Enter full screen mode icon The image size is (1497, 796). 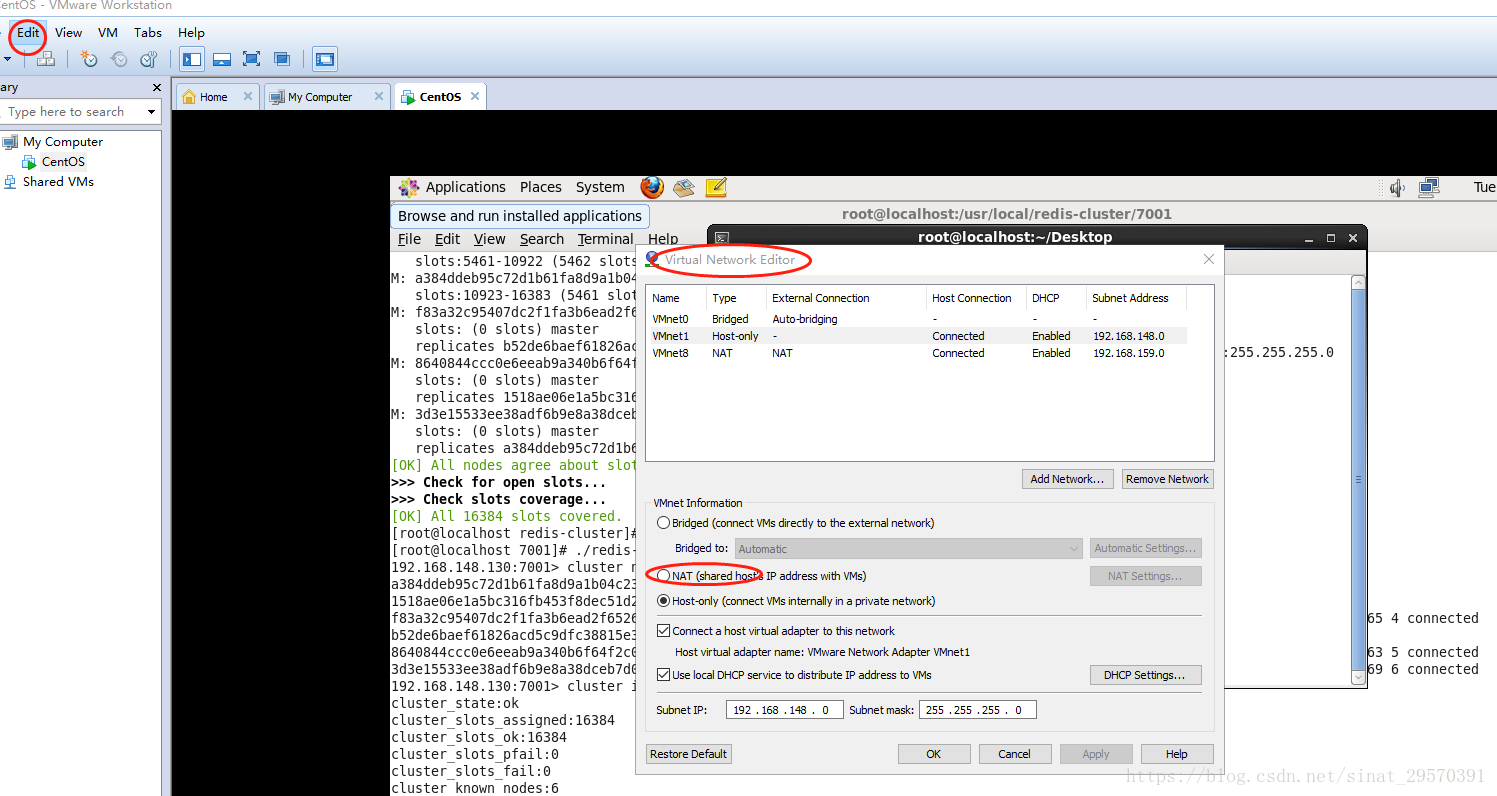pyautogui.click(x=252, y=59)
